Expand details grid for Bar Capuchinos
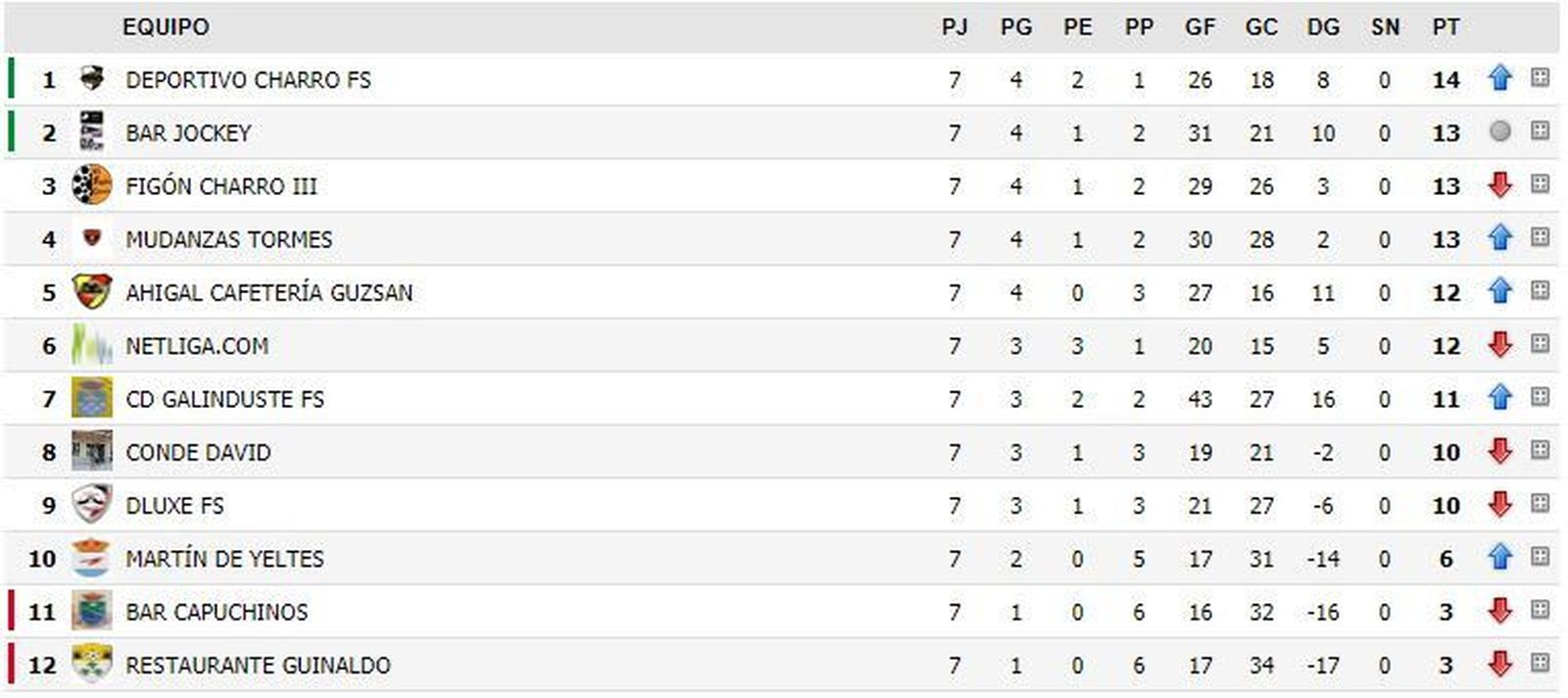1568x698 pixels. pyautogui.click(x=1540, y=611)
